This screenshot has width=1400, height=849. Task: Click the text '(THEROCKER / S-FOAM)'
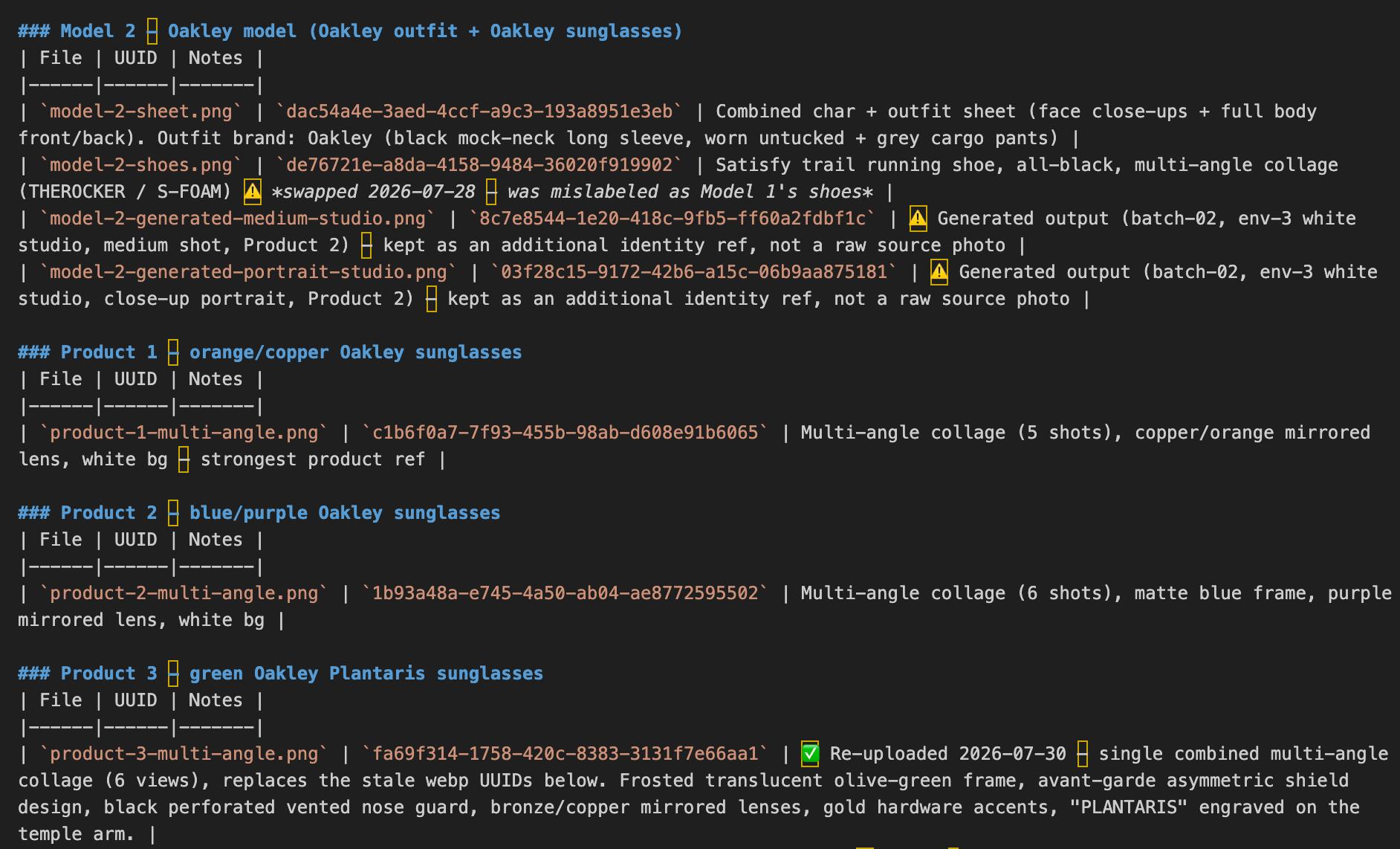[x=125, y=192]
